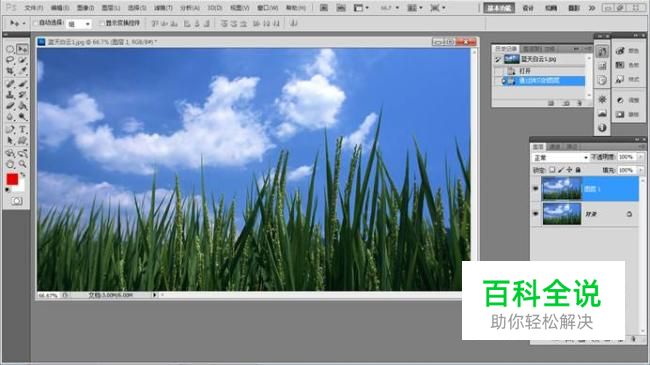This screenshot has height=365, width=650.
Task: Select the Pen tool
Action: point(10,129)
